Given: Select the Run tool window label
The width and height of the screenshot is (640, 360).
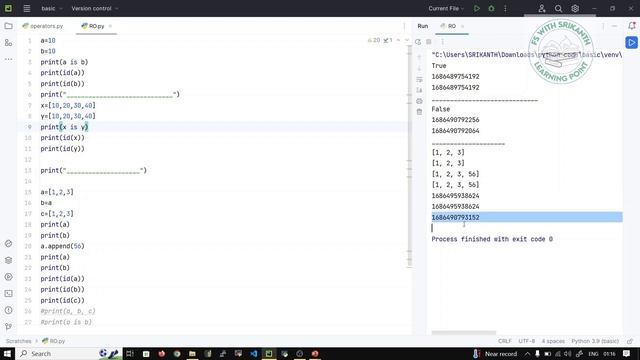Looking at the screenshot, I should [x=422, y=26].
